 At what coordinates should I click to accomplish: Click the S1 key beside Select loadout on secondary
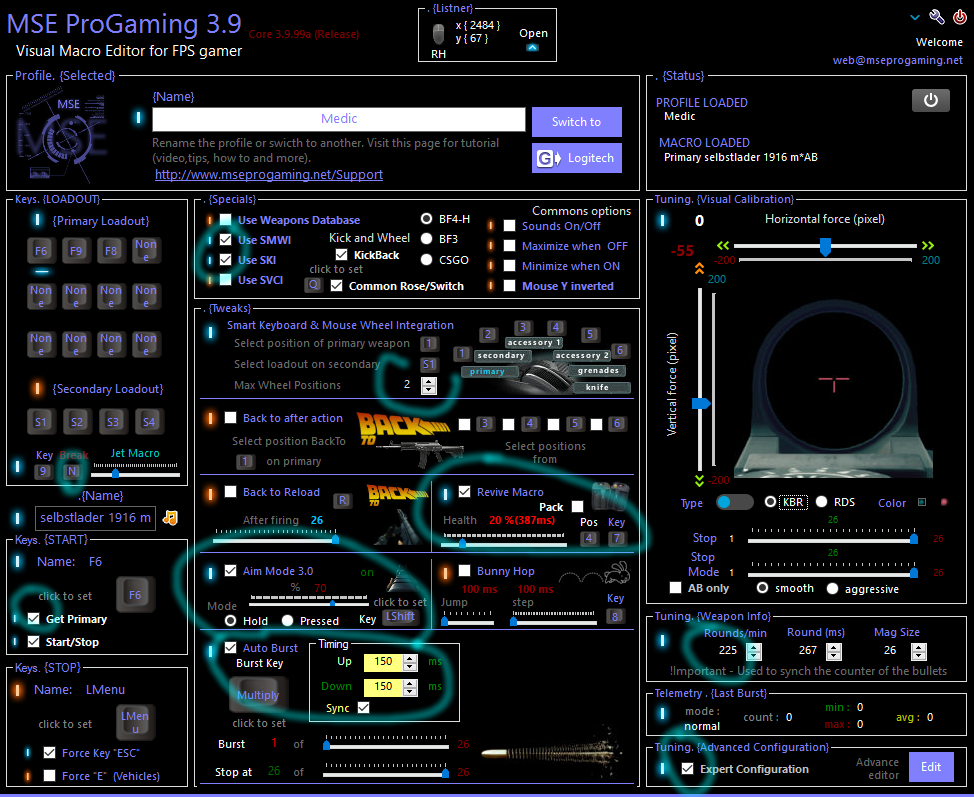click(429, 364)
